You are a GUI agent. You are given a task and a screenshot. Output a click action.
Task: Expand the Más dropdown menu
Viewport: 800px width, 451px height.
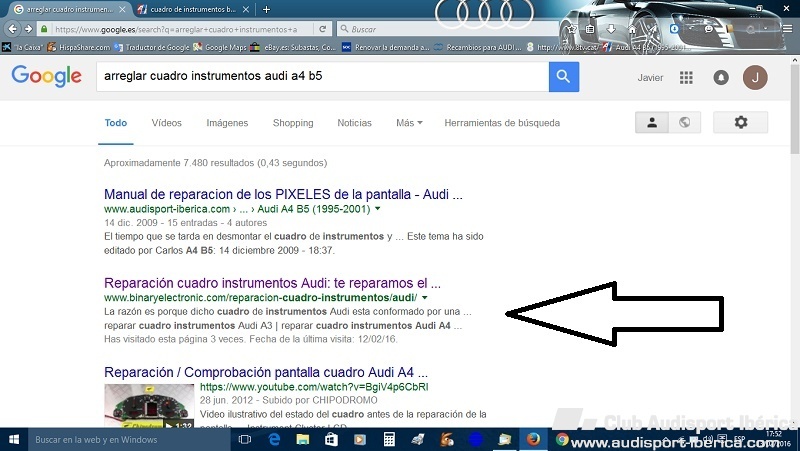coord(408,123)
